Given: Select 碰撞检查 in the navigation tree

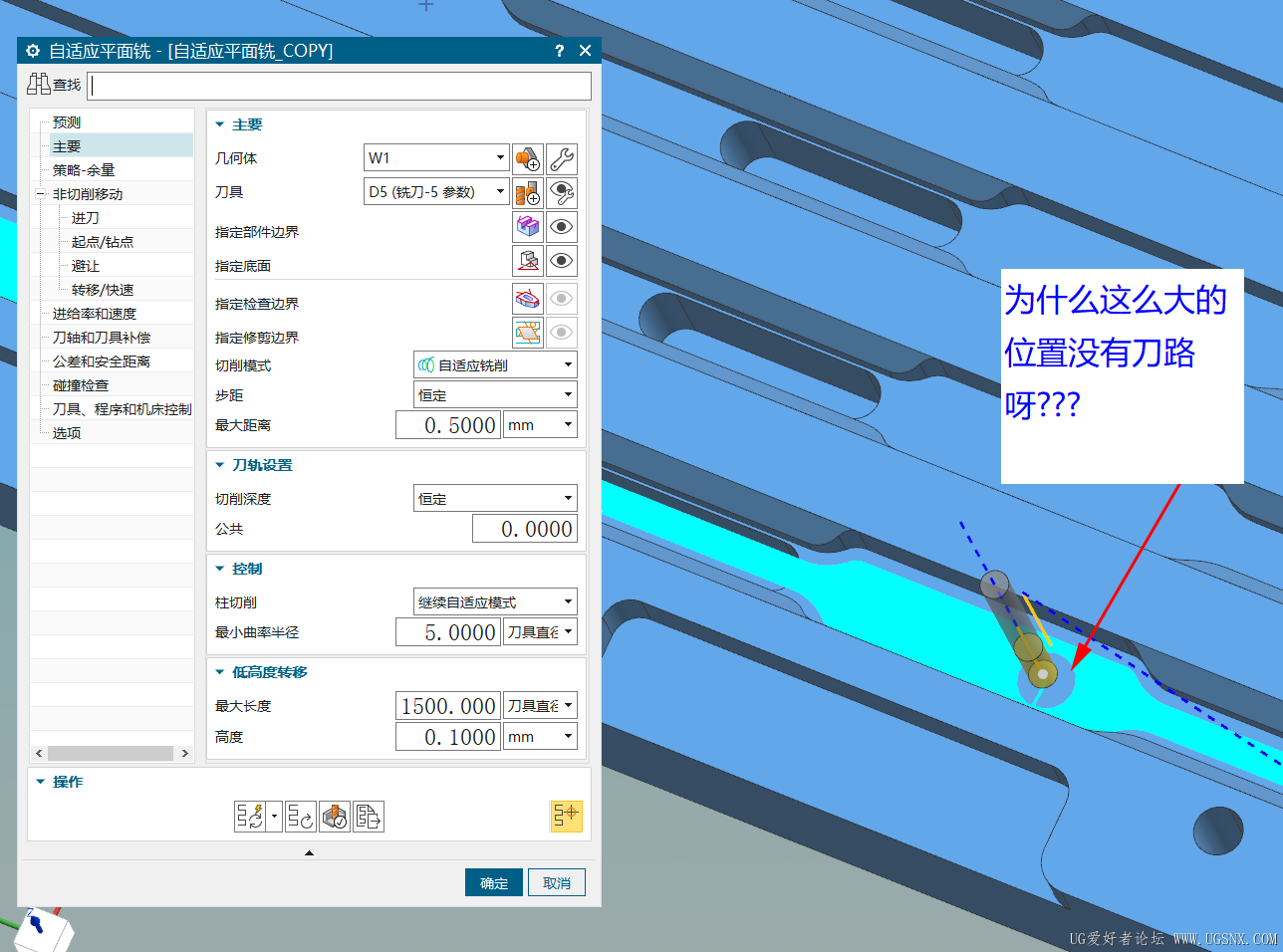Looking at the screenshot, I should click(81, 385).
